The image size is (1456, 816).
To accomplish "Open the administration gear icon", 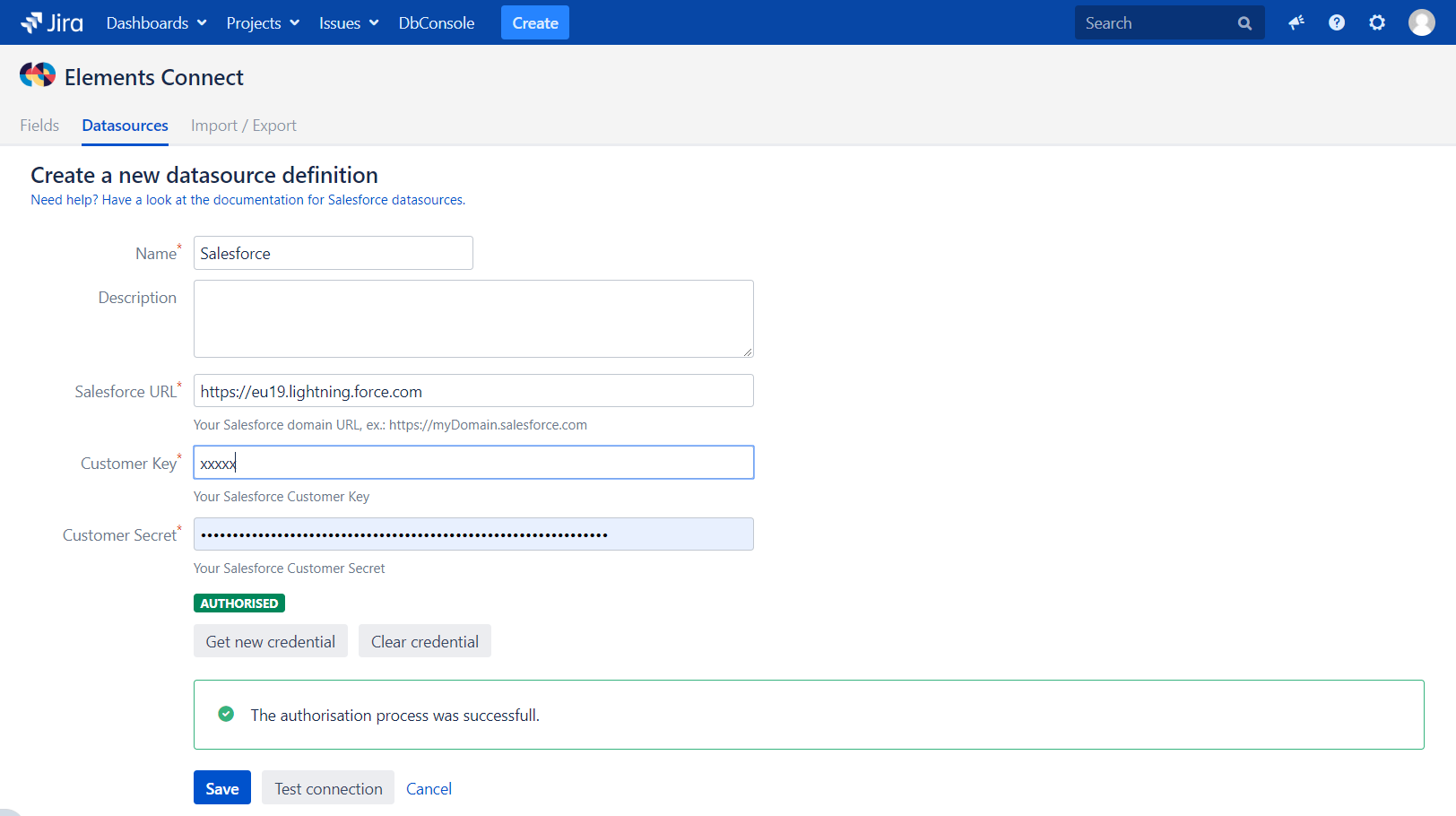I will [x=1377, y=23].
